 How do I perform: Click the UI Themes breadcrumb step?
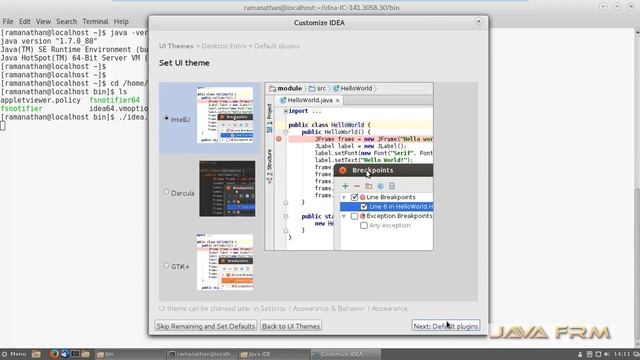coord(176,46)
